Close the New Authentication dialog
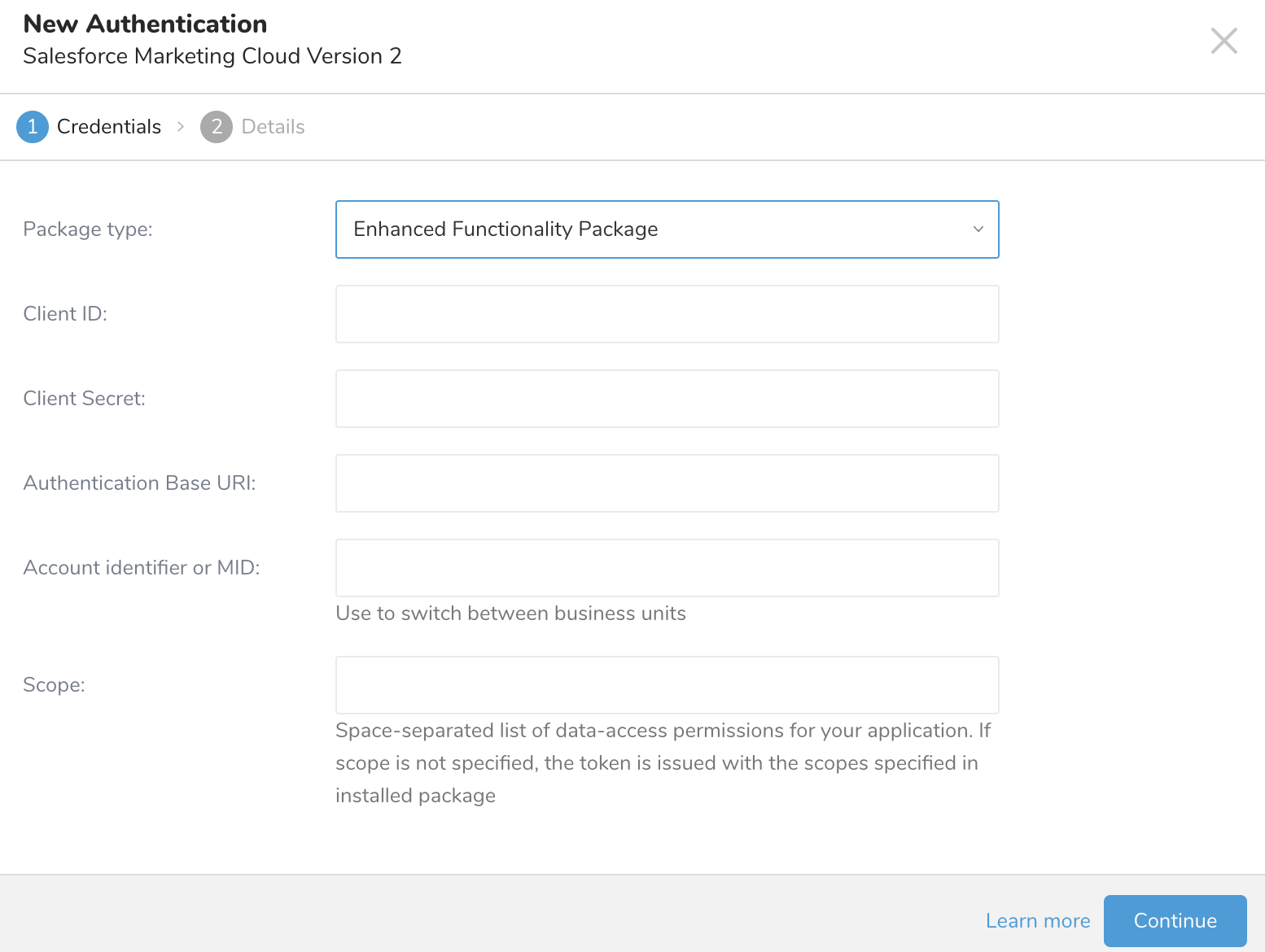The width and height of the screenshot is (1265, 952). (1223, 41)
